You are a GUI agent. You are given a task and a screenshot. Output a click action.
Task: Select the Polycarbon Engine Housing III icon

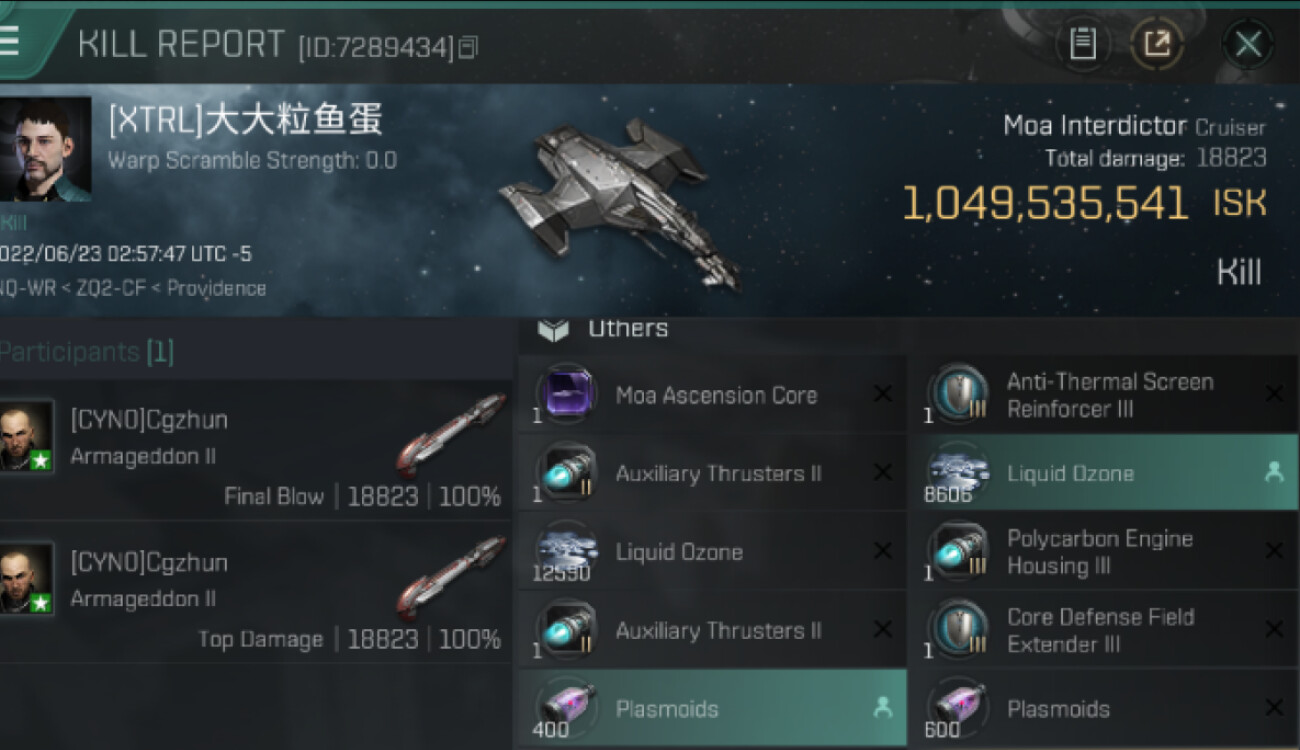[x=958, y=551]
